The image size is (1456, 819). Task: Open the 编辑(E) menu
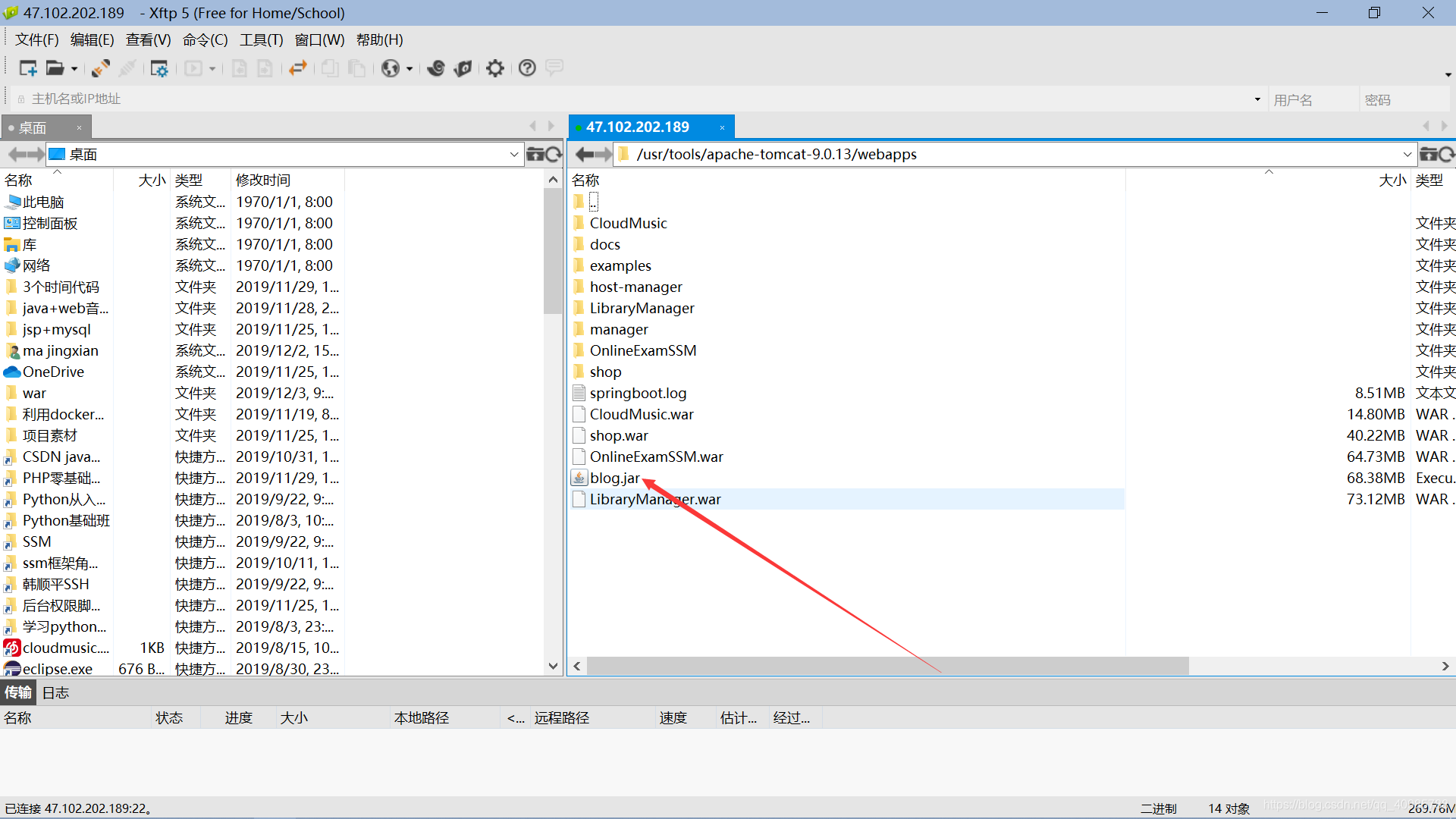[92, 39]
